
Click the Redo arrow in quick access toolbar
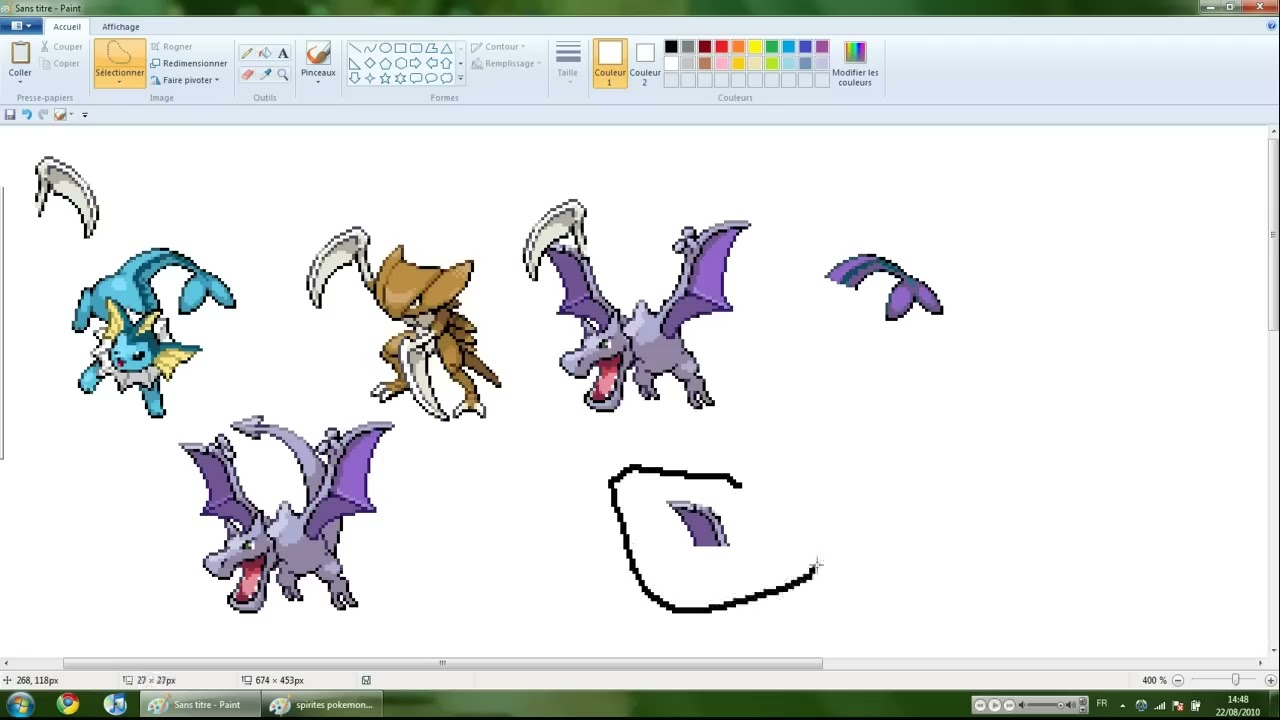(x=43, y=115)
